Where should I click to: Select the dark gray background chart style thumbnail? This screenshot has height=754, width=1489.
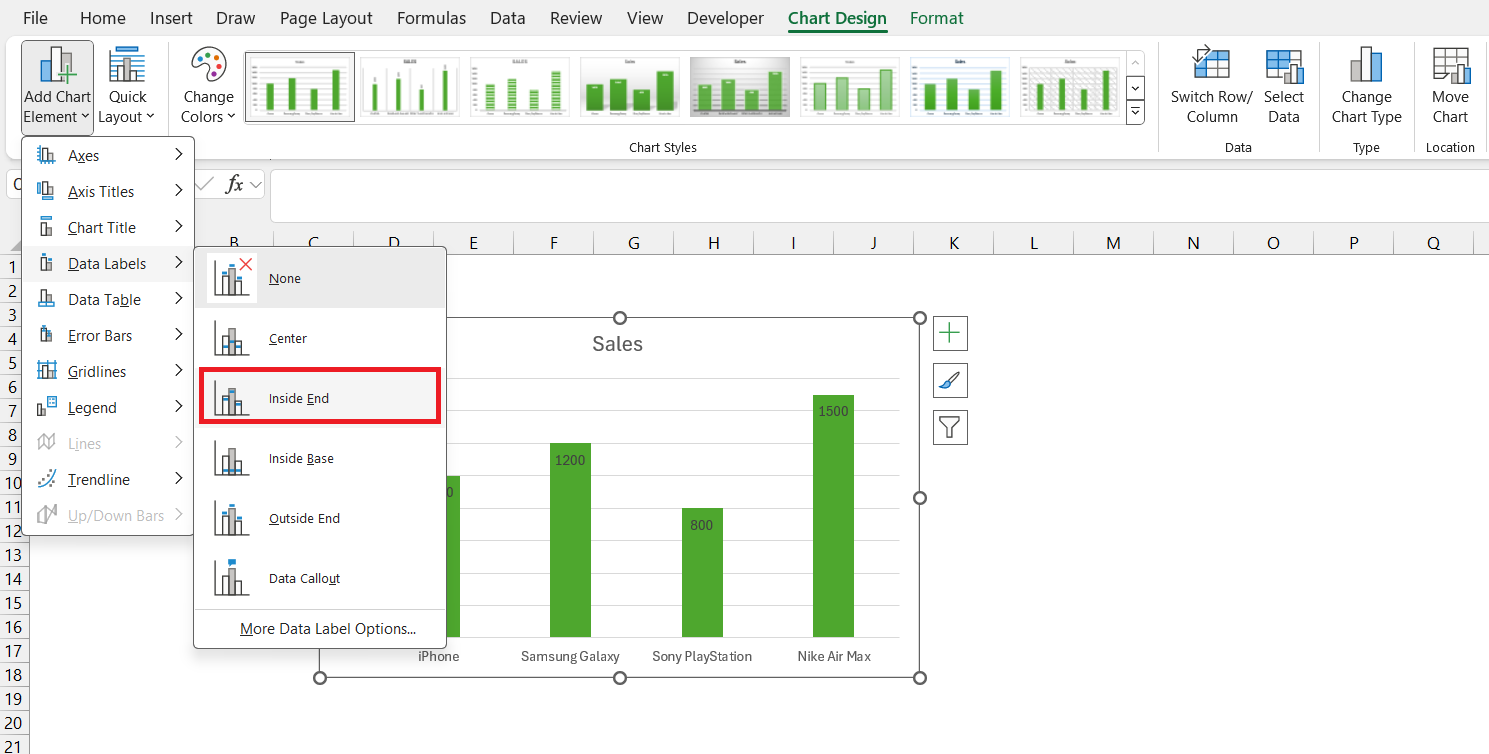pyautogui.click(x=740, y=86)
